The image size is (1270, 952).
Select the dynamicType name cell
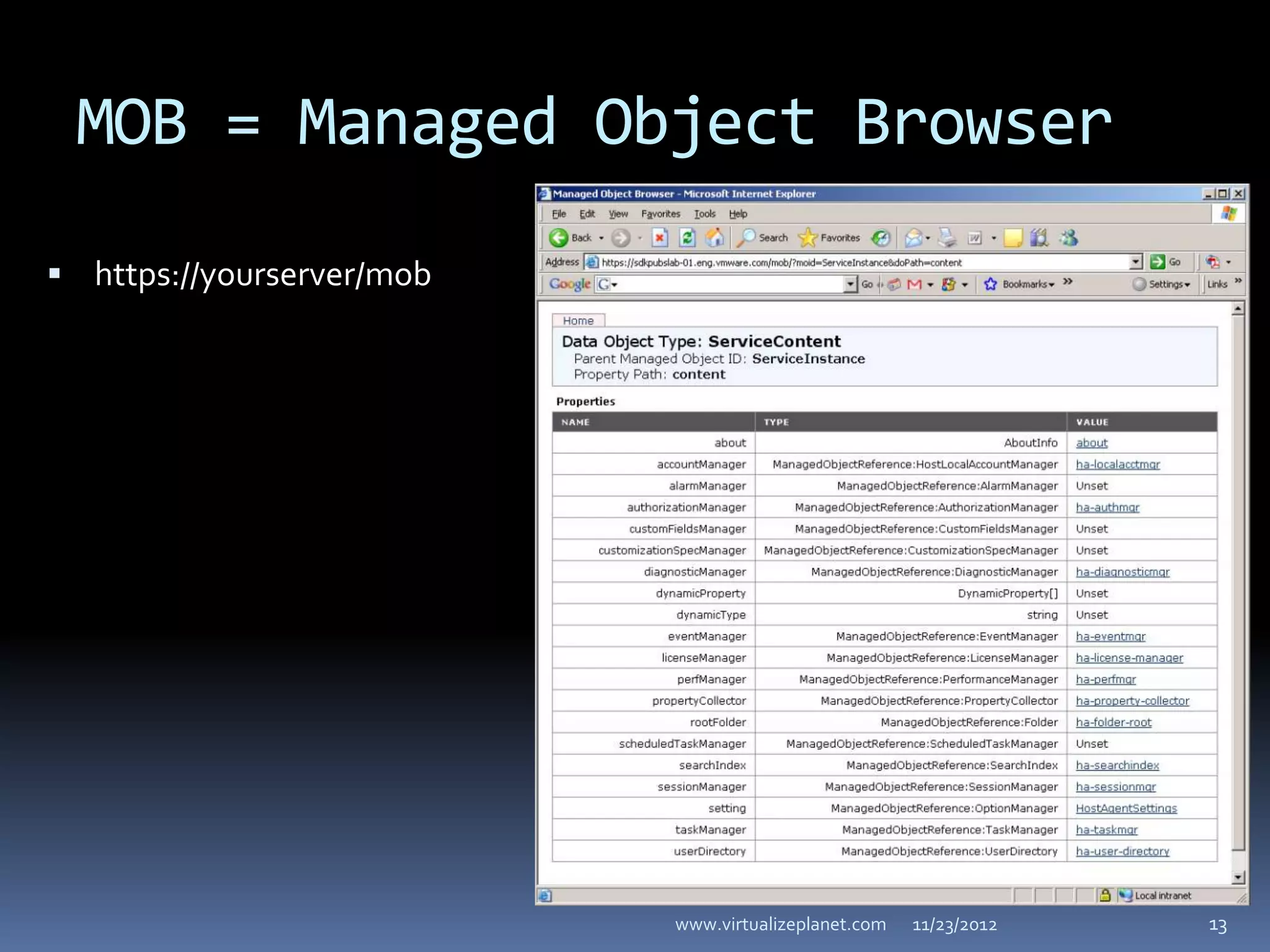[654, 615]
